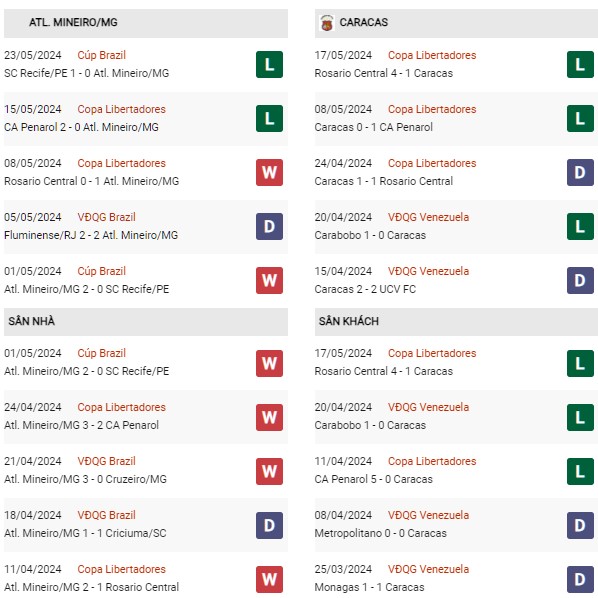Click the D badge for Caracas 2-2 UCV FC
This screenshot has height=598, width=598.
click(x=580, y=281)
